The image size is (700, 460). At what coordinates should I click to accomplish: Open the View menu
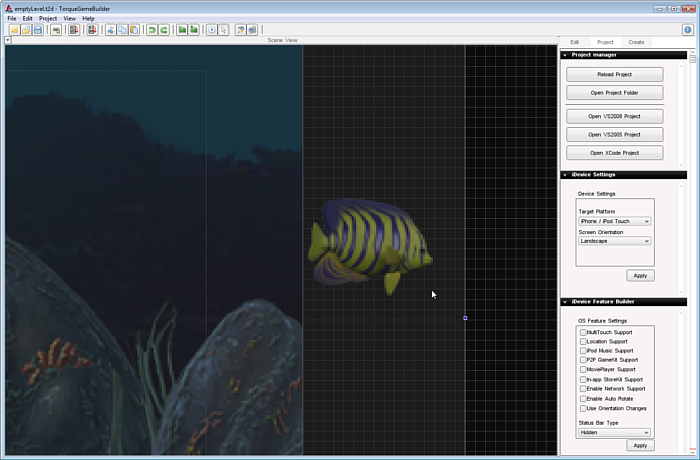(69, 18)
